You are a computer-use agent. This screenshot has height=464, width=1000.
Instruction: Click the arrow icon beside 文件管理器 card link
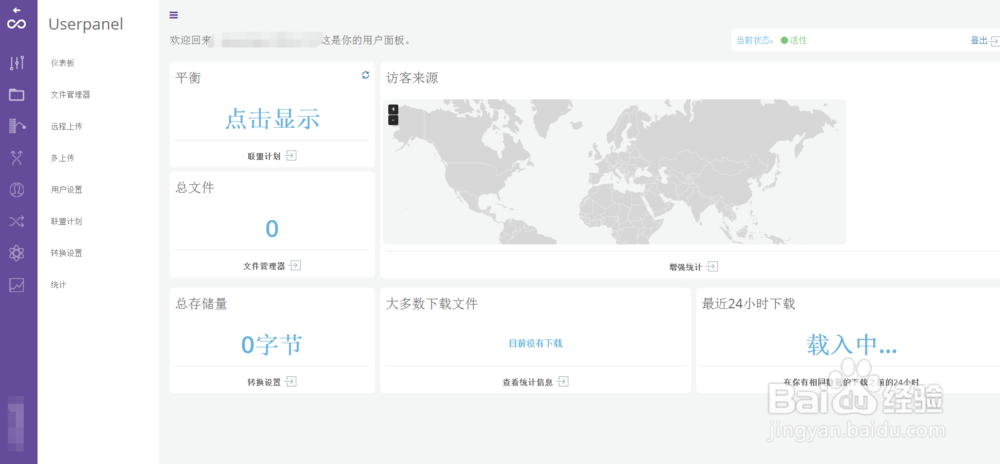tap(295, 266)
